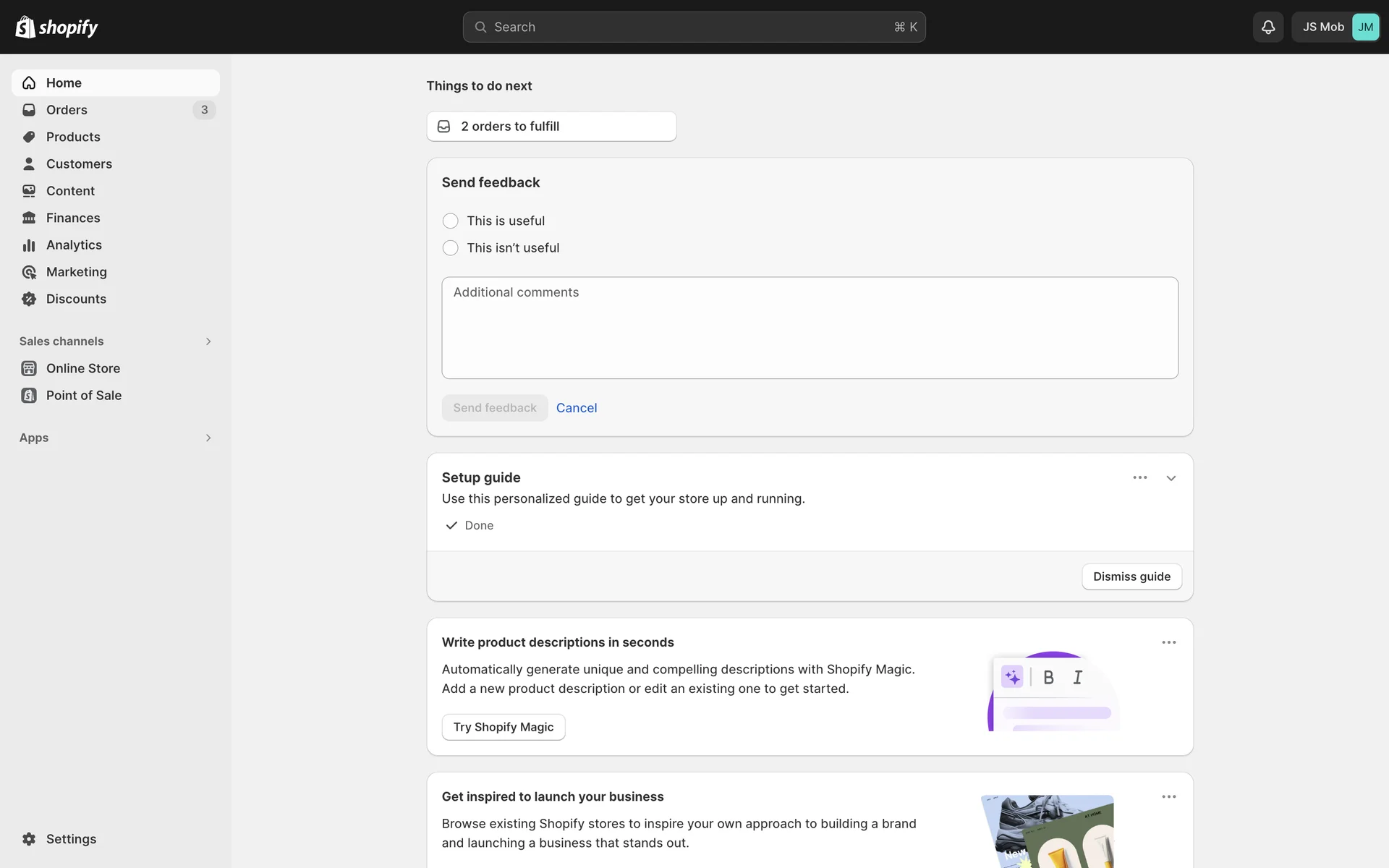This screenshot has width=1389, height=868.
Task: Expand the Sales channels section
Action: pos(208,341)
